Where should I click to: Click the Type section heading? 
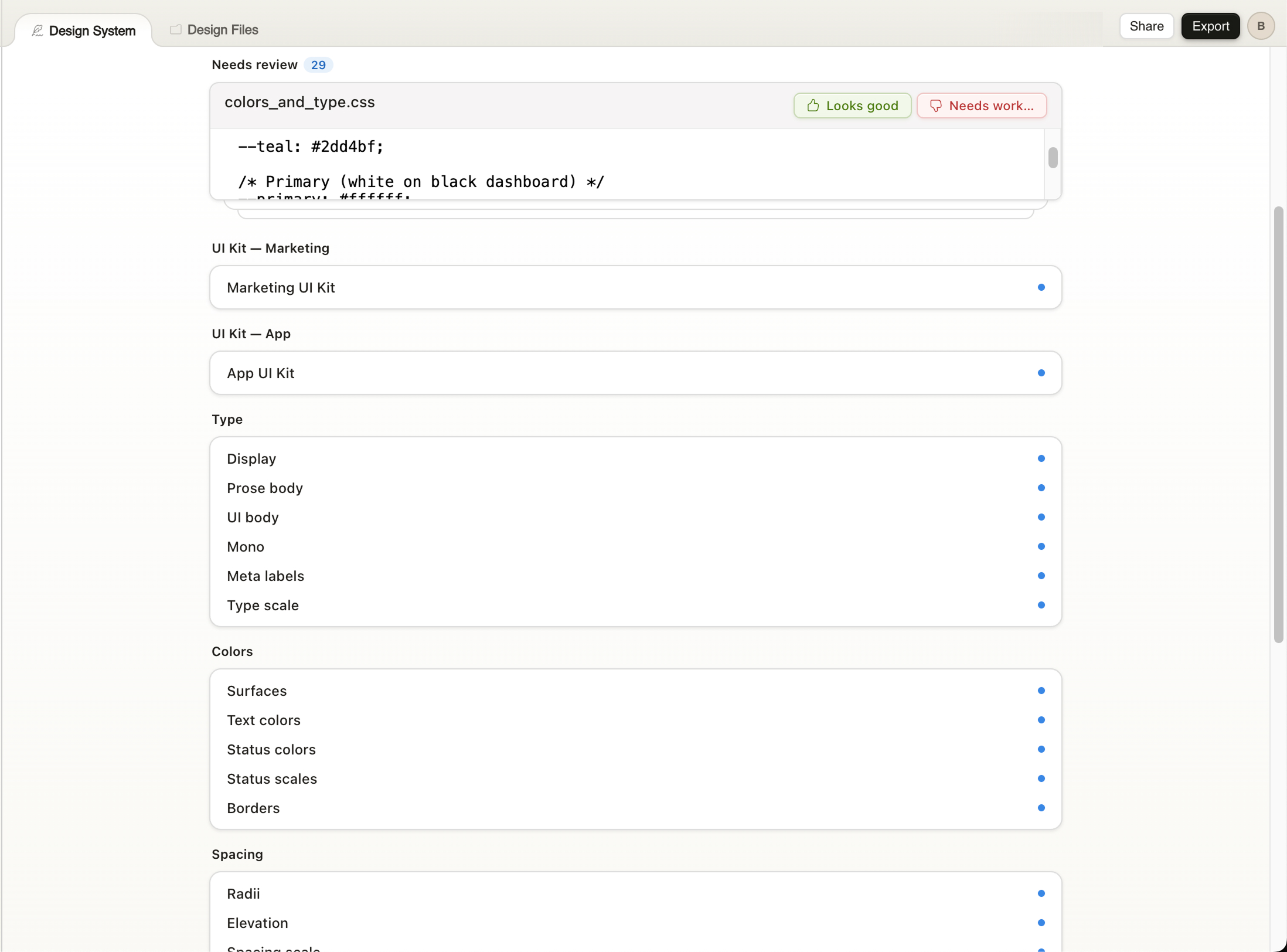pyautogui.click(x=227, y=419)
